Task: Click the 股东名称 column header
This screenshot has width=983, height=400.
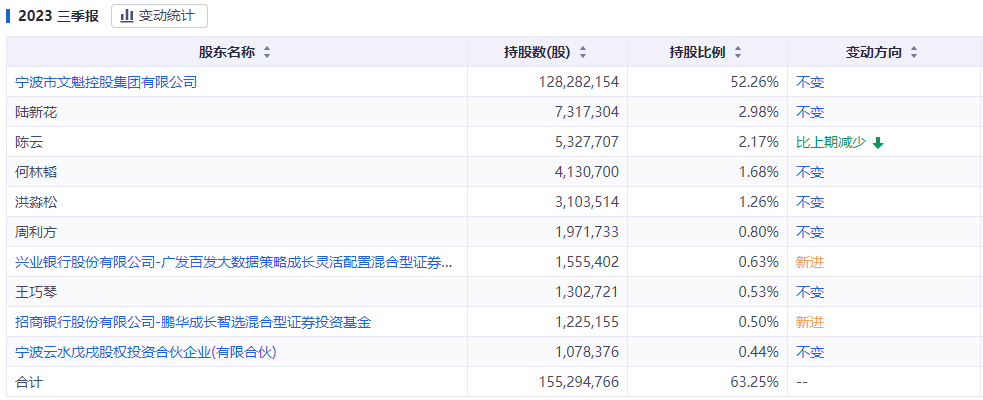Action: pyautogui.click(x=227, y=53)
